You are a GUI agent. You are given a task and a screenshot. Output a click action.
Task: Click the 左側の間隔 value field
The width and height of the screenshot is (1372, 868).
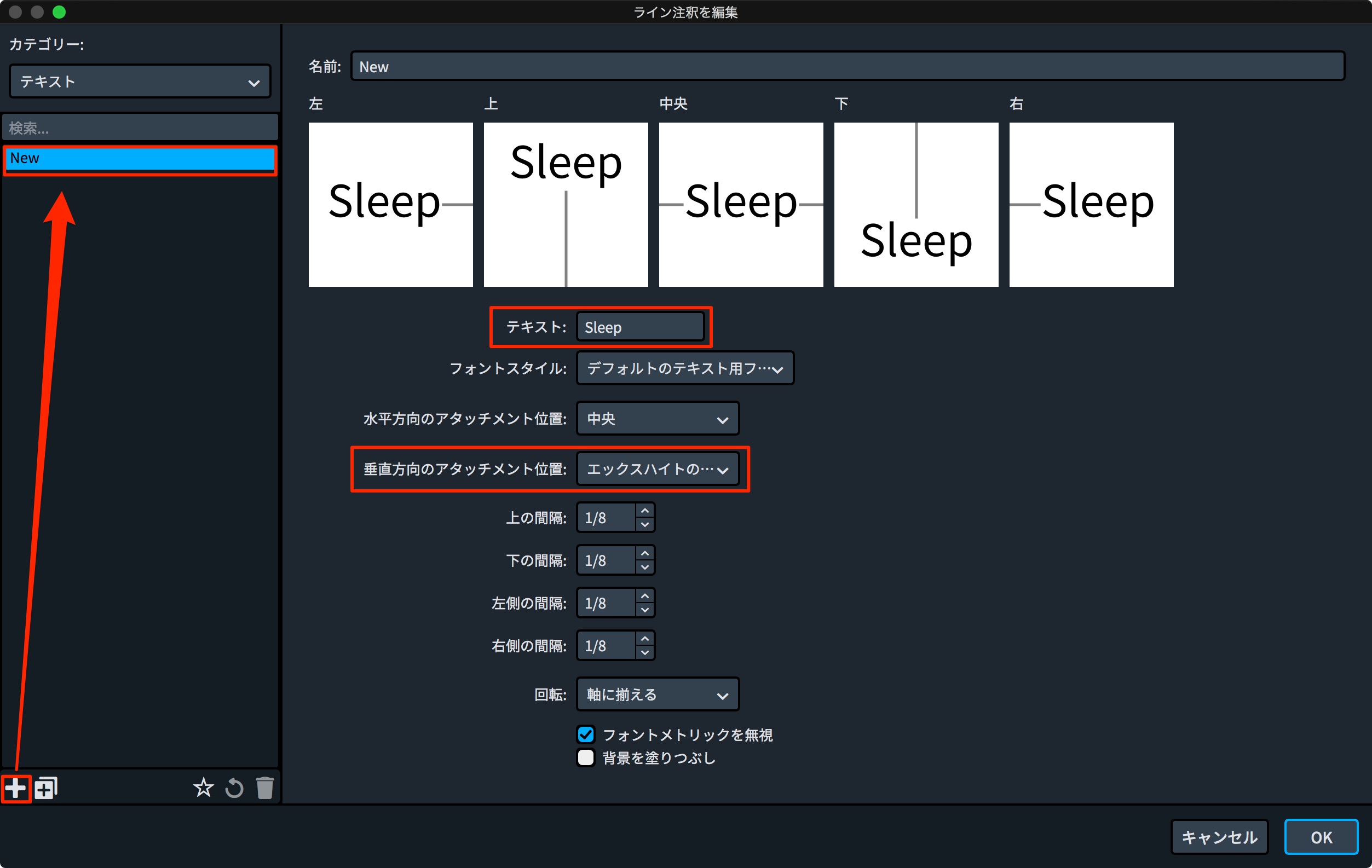[606, 603]
